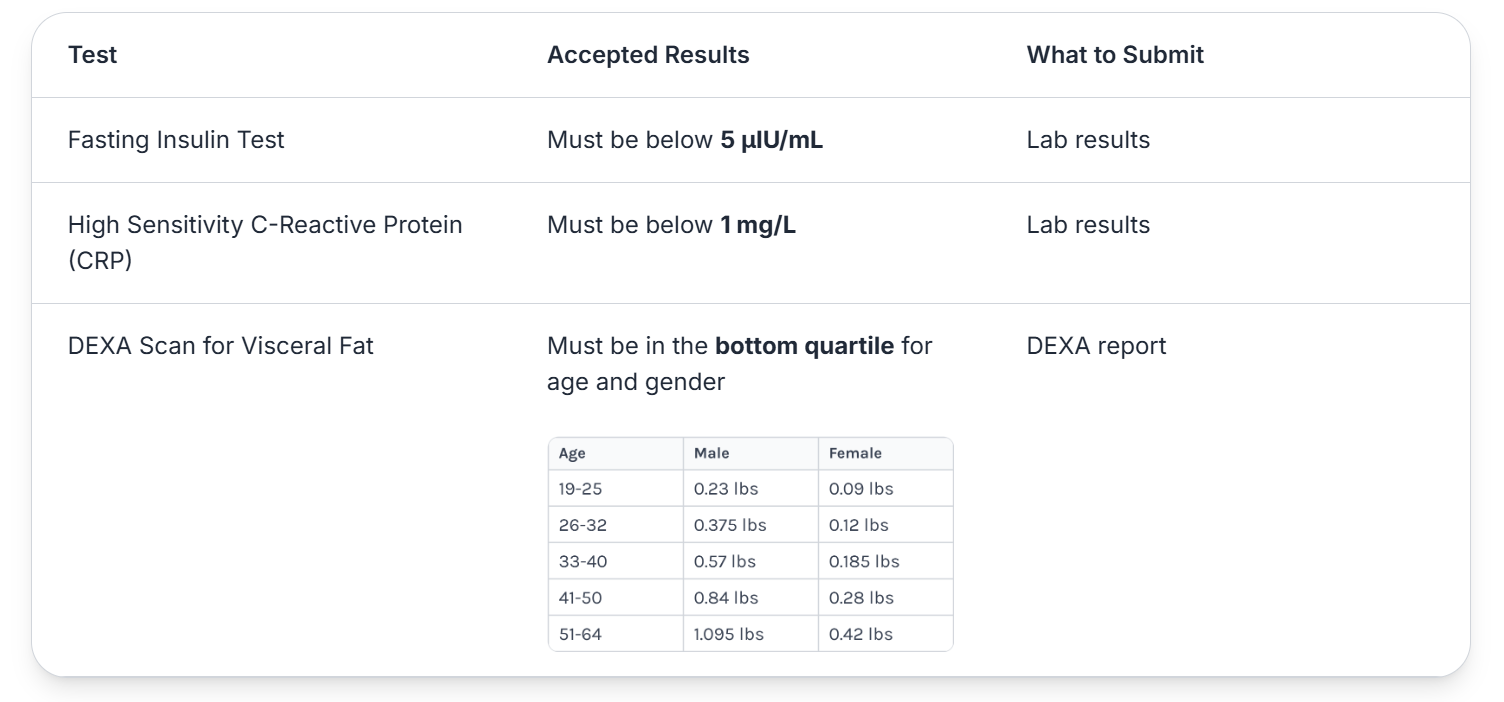This screenshot has width=1504, height=702.
Task: Click the Test column header
Action: tap(92, 55)
